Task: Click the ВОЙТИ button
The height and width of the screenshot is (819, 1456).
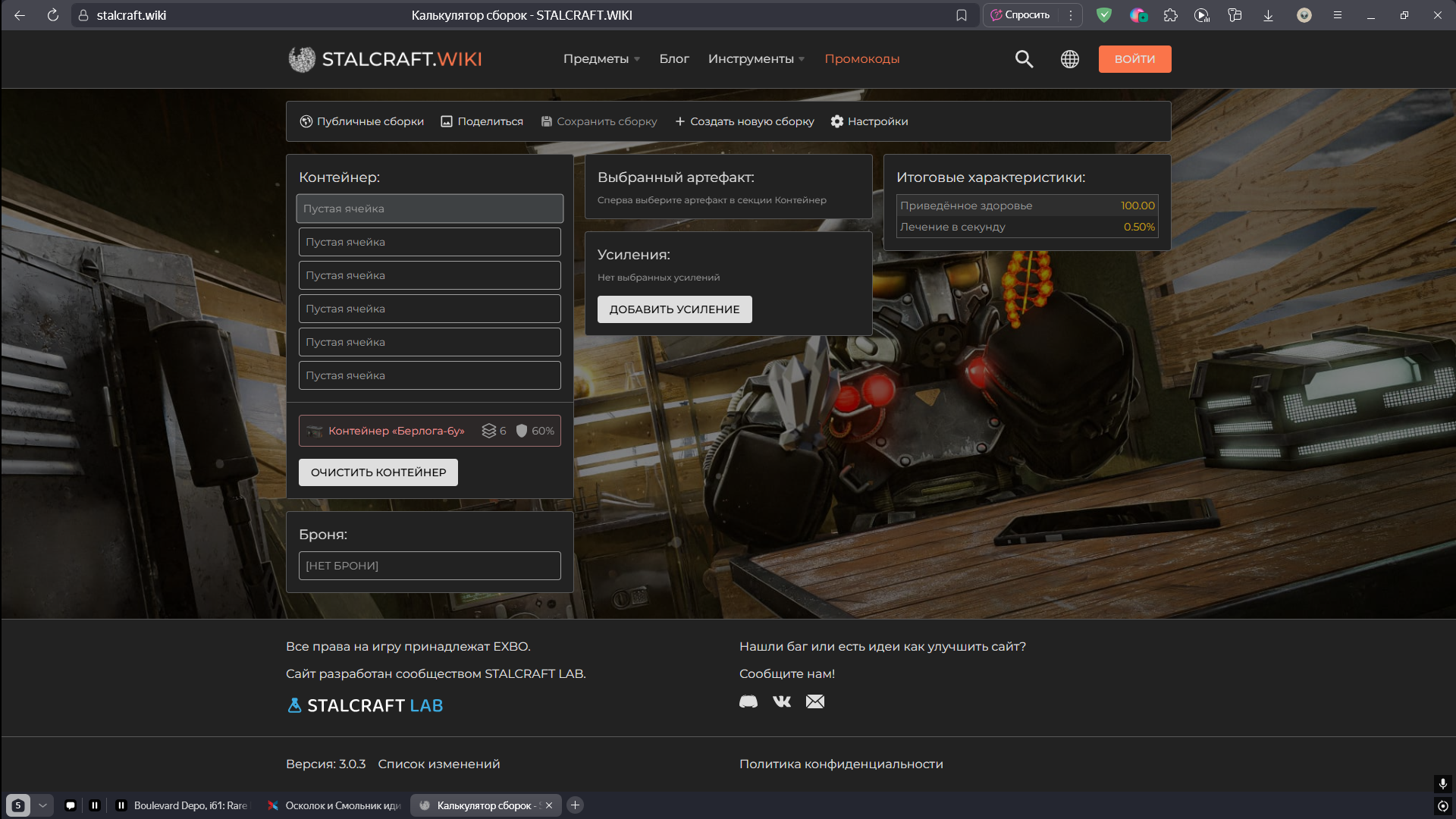Action: tap(1134, 59)
